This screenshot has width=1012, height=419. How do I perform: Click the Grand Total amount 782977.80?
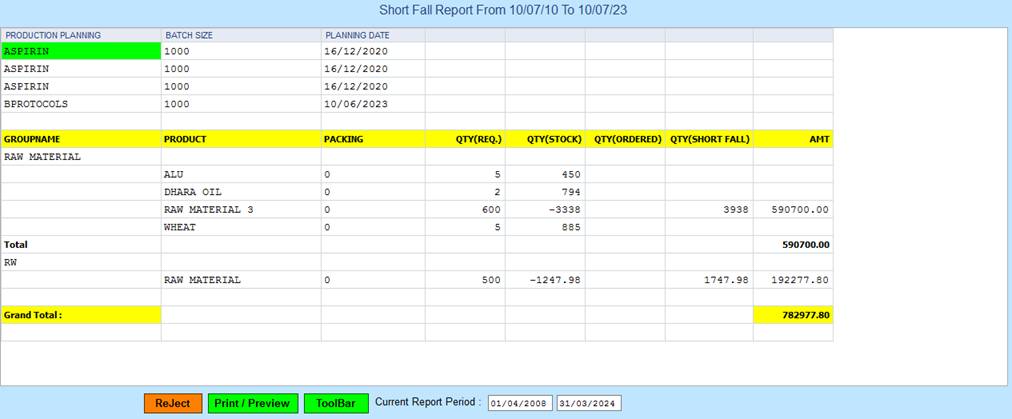[792, 315]
